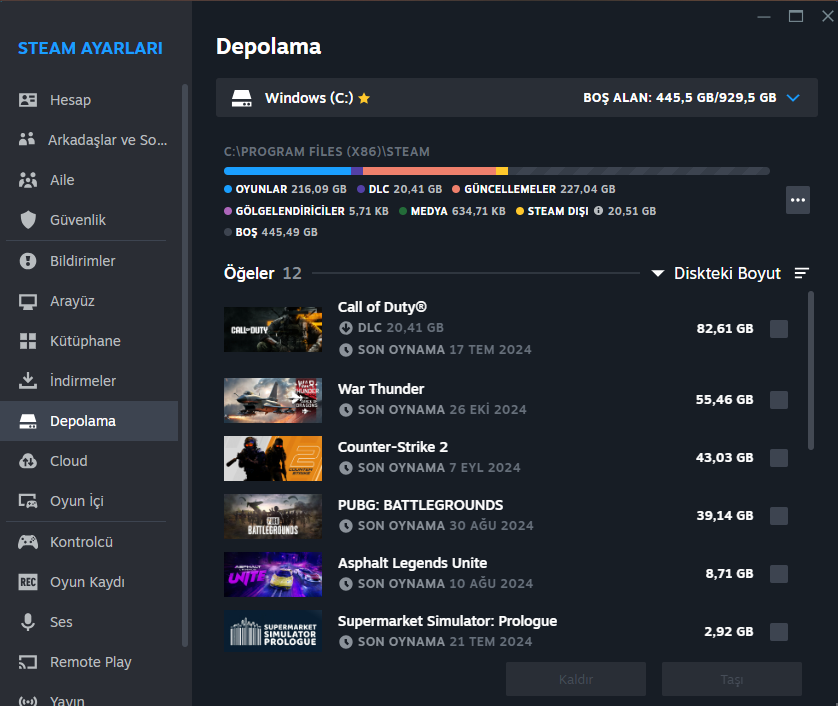Click the Ses microphone icon
Image resolution: width=838 pixels, height=706 pixels.
click(x=28, y=622)
